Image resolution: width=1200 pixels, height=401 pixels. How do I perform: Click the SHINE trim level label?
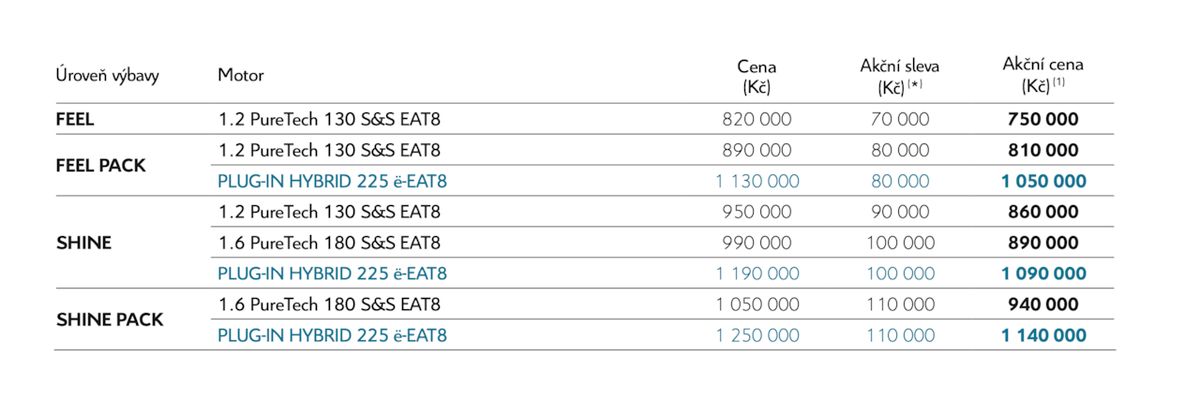(83, 243)
